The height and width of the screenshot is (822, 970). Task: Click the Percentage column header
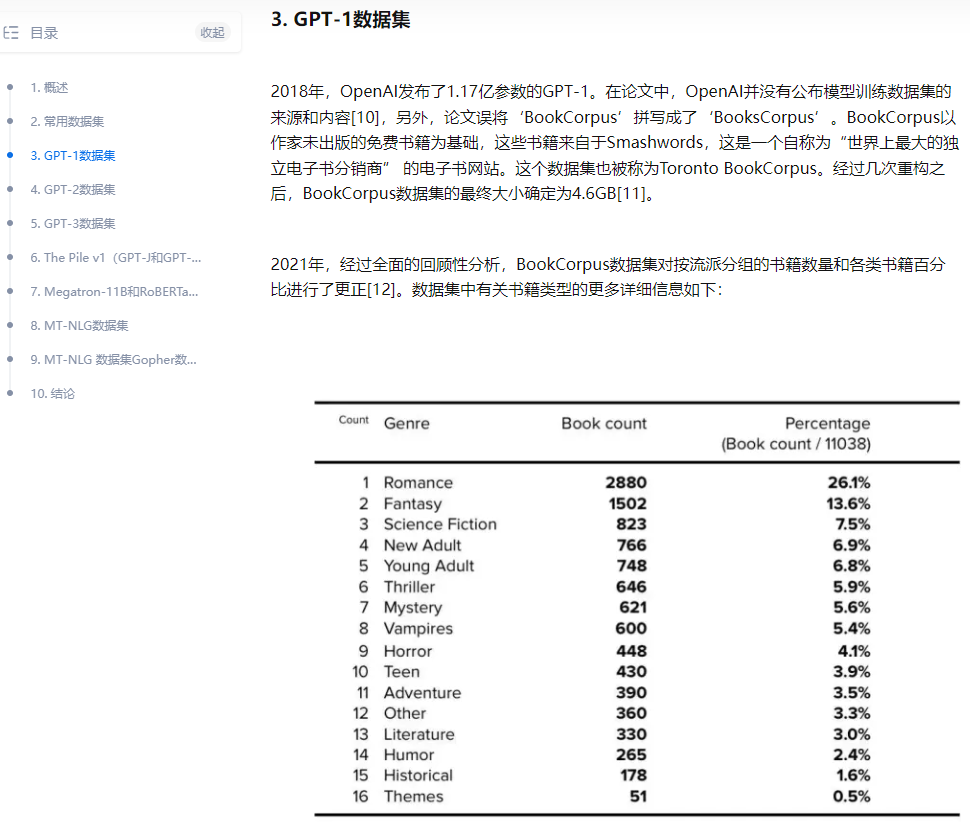(828, 423)
